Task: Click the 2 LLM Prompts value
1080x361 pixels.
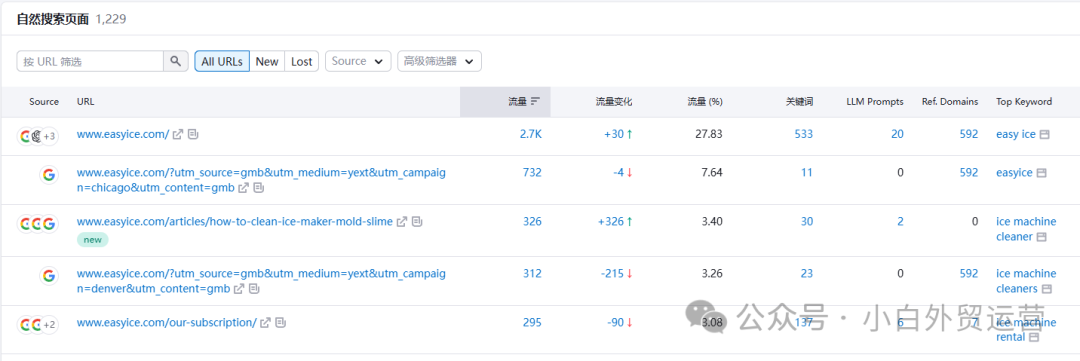Action: click(x=901, y=222)
